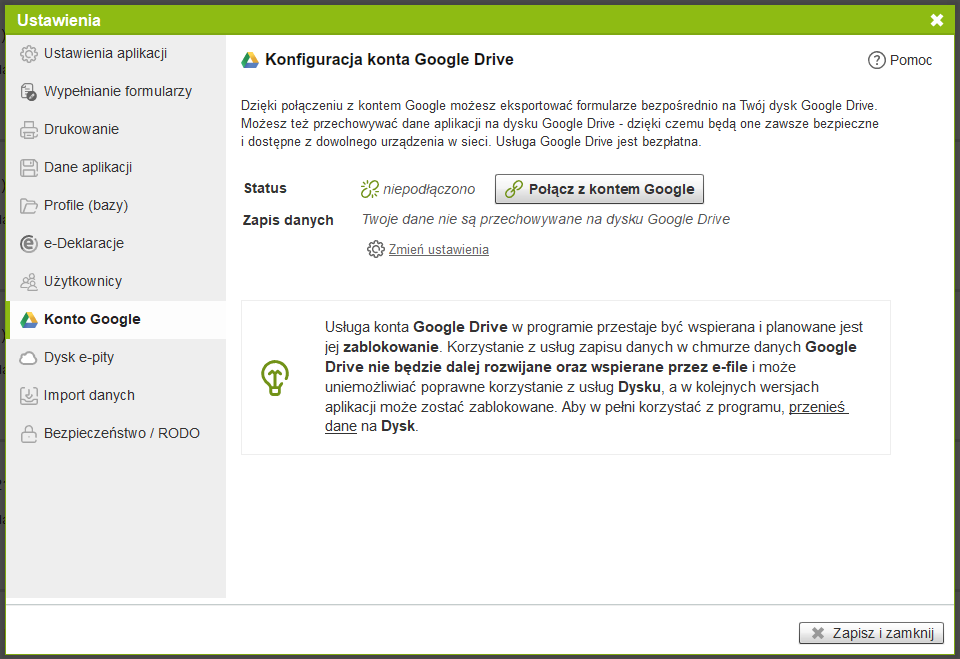The image size is (960, 659).
Task: Click the Bezpieczeństwo / RODO padlock icon
Action: point(29,434)
